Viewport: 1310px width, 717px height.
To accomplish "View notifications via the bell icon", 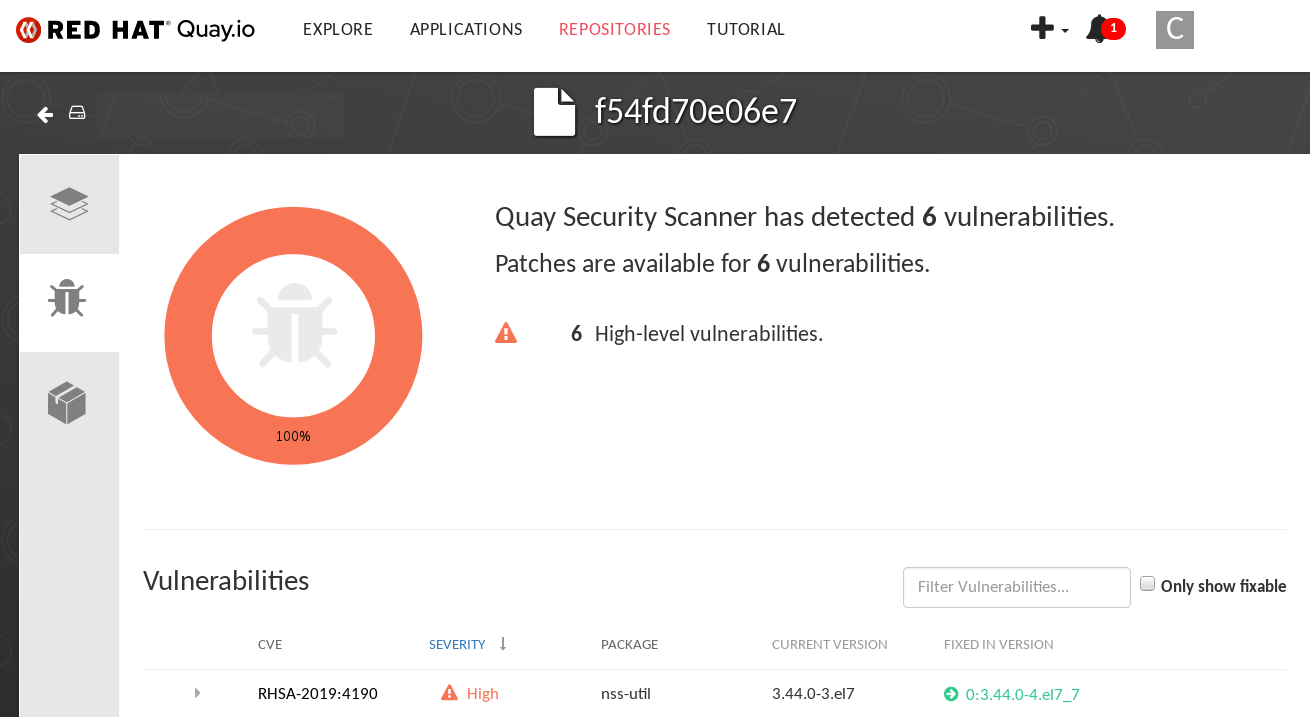I will pyautogui.click(x=1098, y=29).
